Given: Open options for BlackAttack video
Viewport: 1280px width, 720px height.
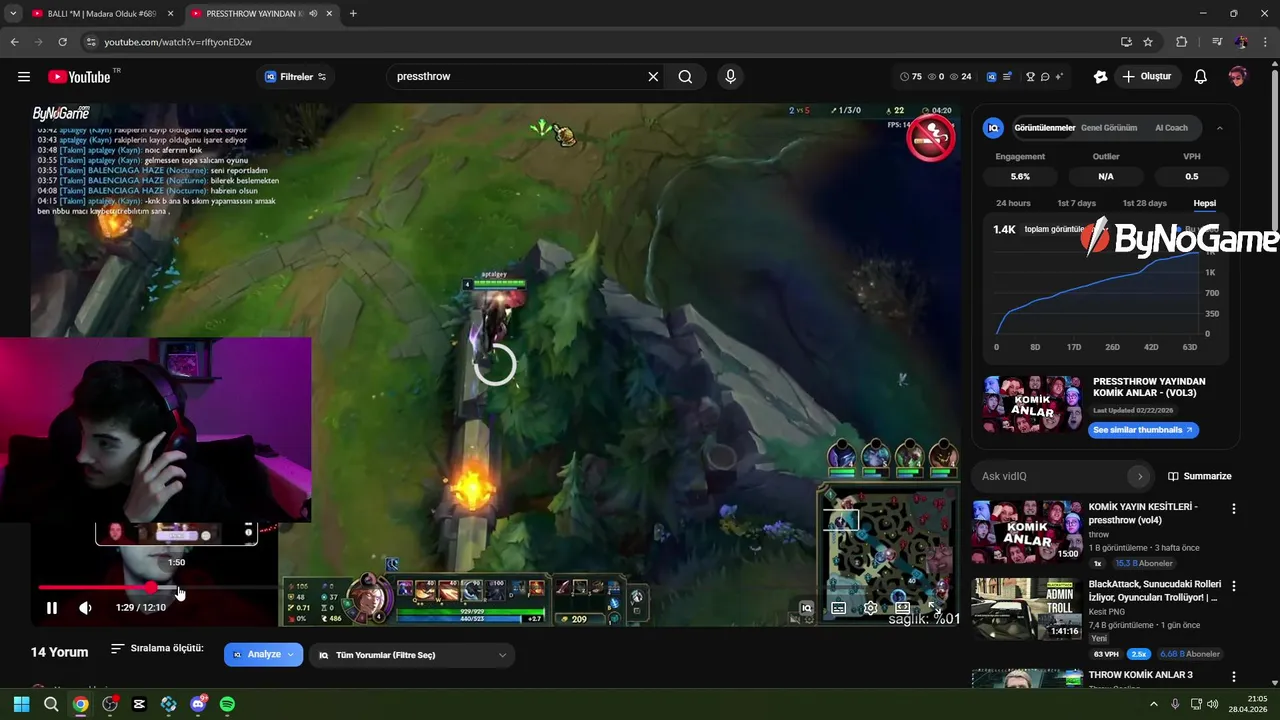Looking at the screenshot, I should click(x=1233, y=586).
